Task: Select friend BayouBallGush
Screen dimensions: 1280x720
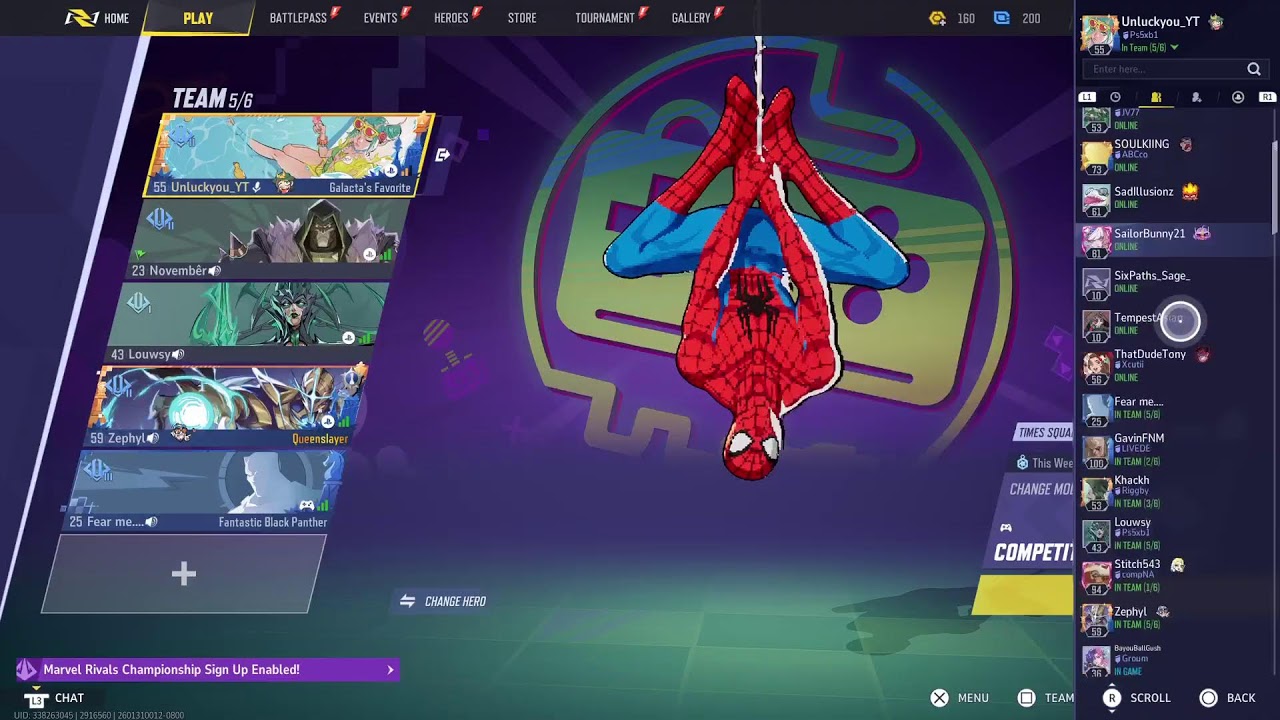Action: [1174, 661]
